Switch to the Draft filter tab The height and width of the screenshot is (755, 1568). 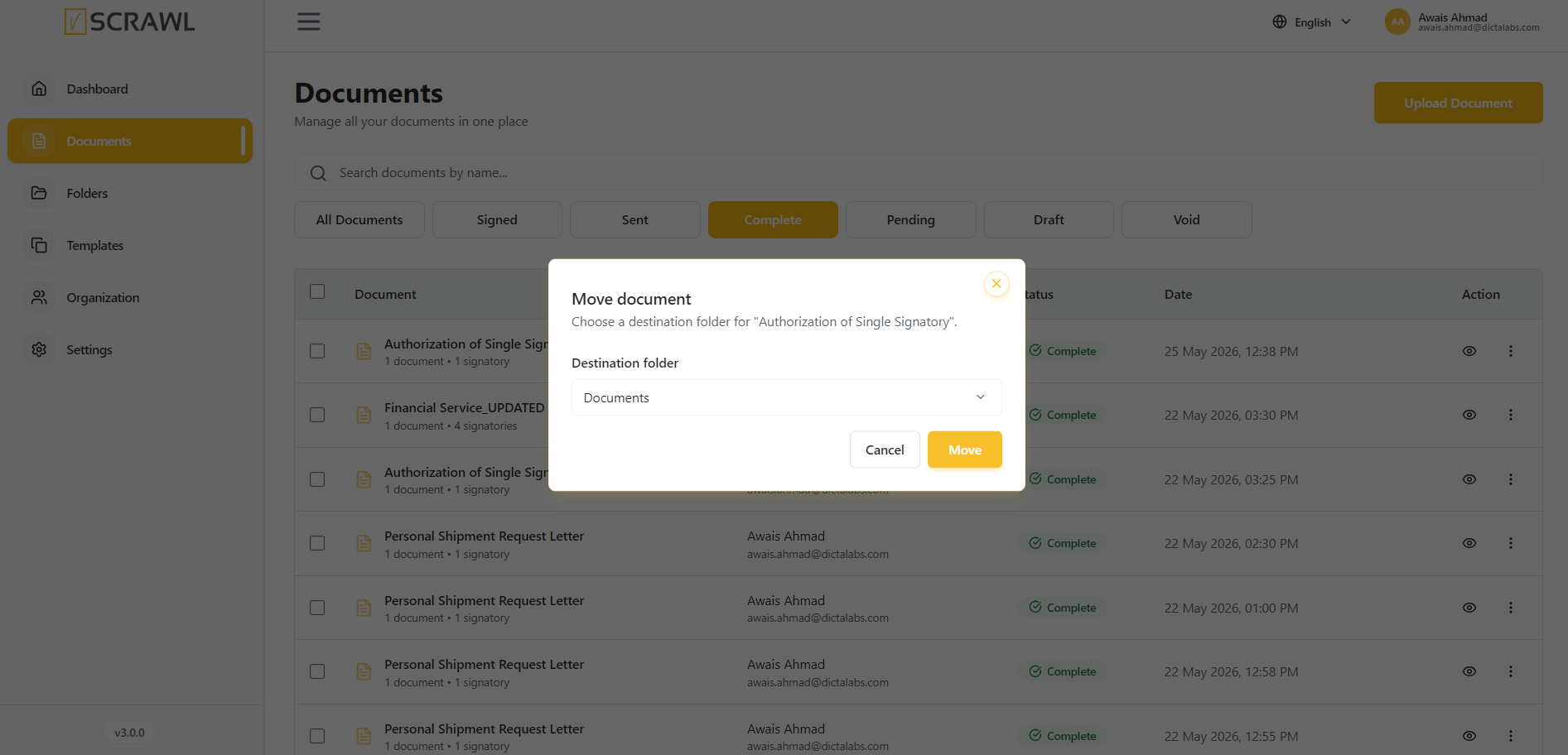[1049, 219]
